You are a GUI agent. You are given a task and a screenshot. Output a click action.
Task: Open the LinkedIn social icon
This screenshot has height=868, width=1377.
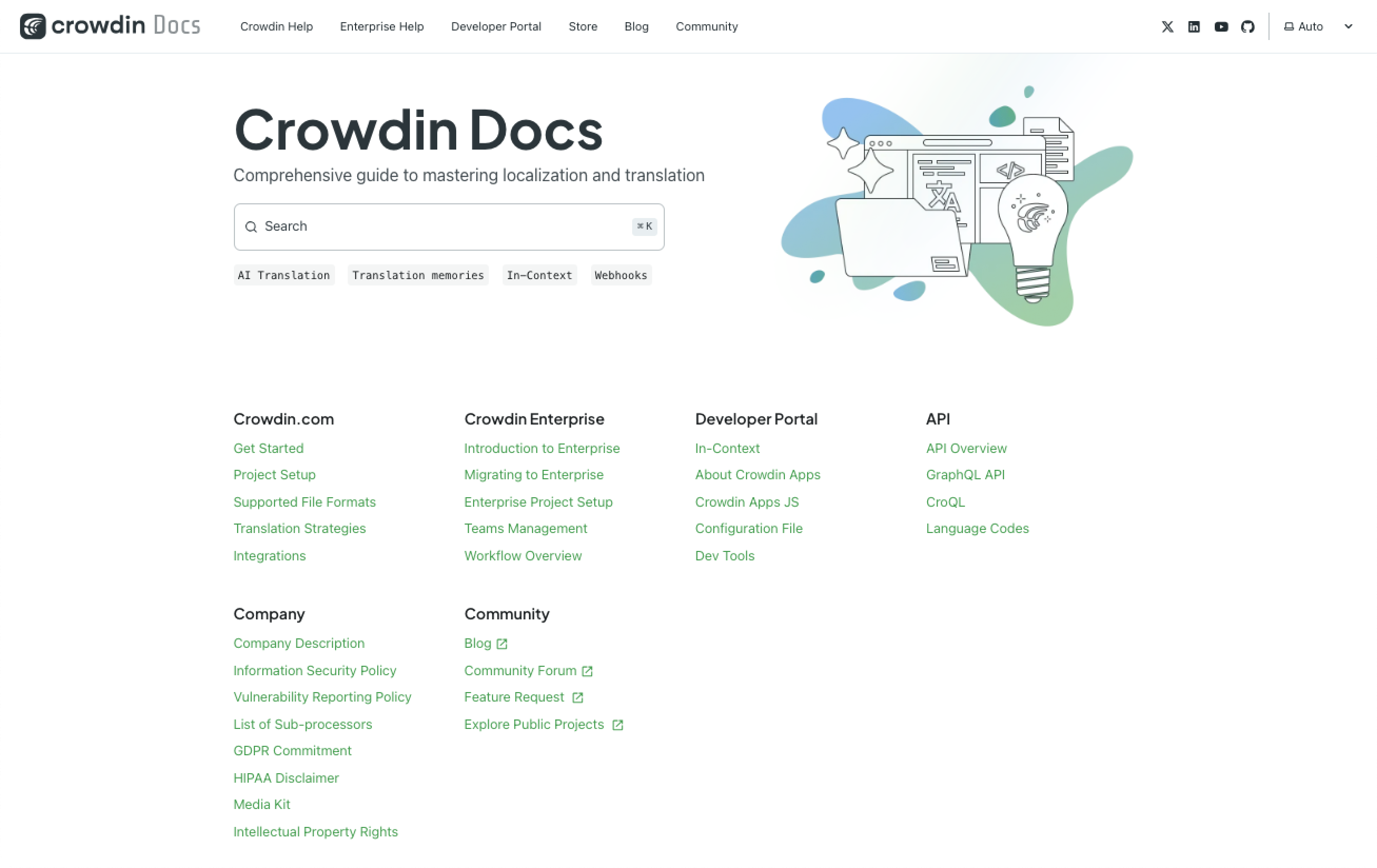pos(1193,26)
